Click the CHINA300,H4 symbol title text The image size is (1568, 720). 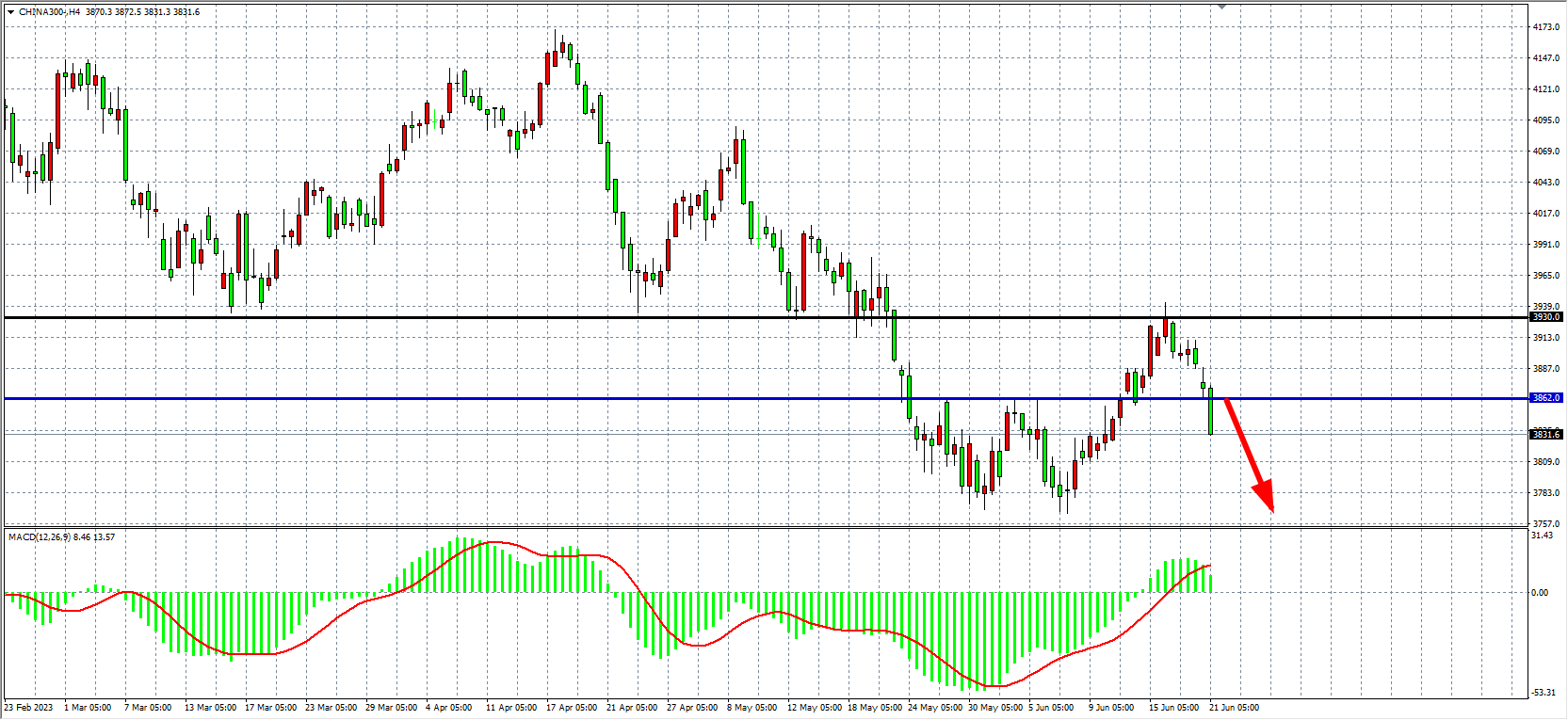[49, 12]
